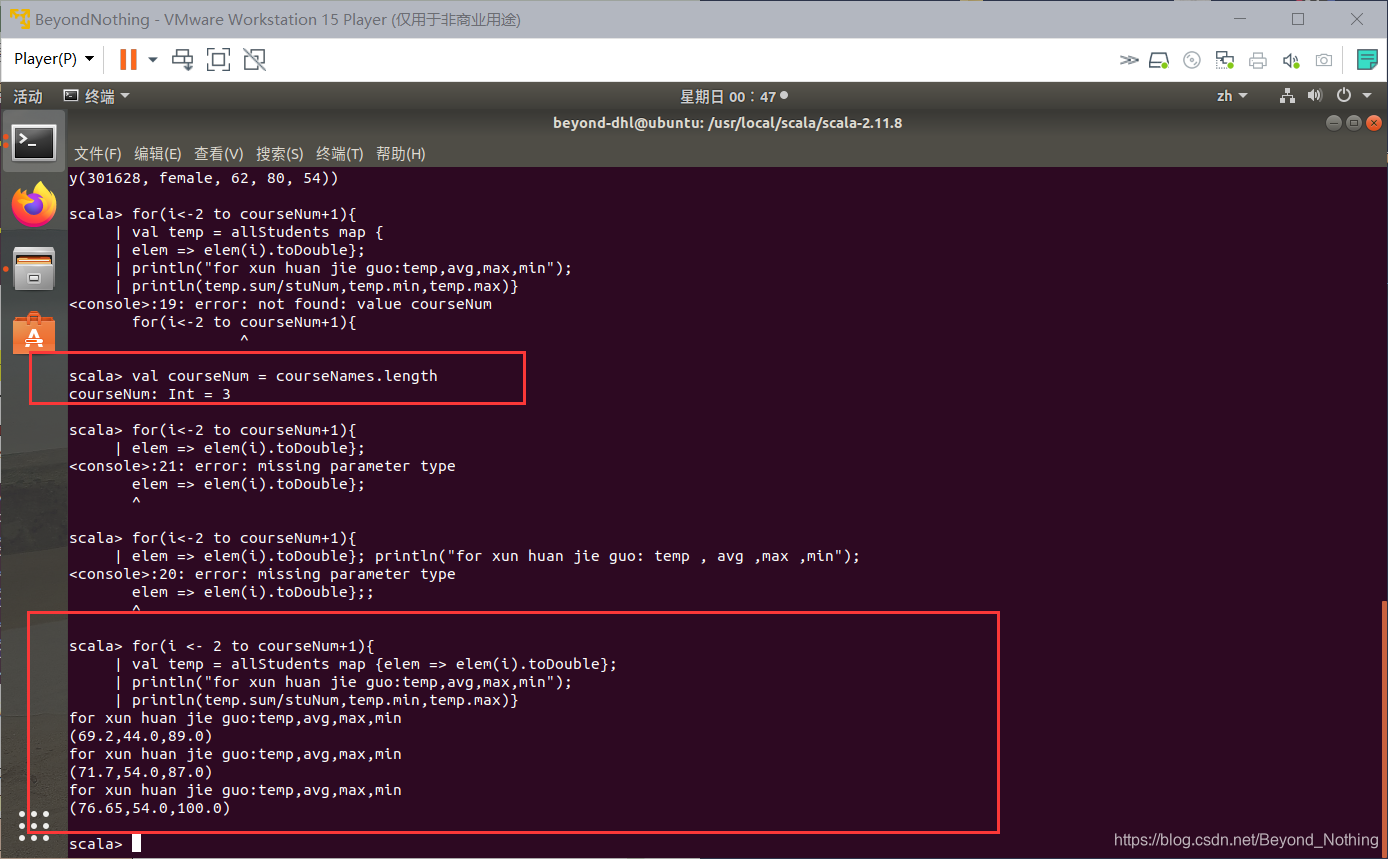Screen dimensions: 1388x859
Task: Expand the pause button dropdown arrow
Action: [x=151, y=59]
